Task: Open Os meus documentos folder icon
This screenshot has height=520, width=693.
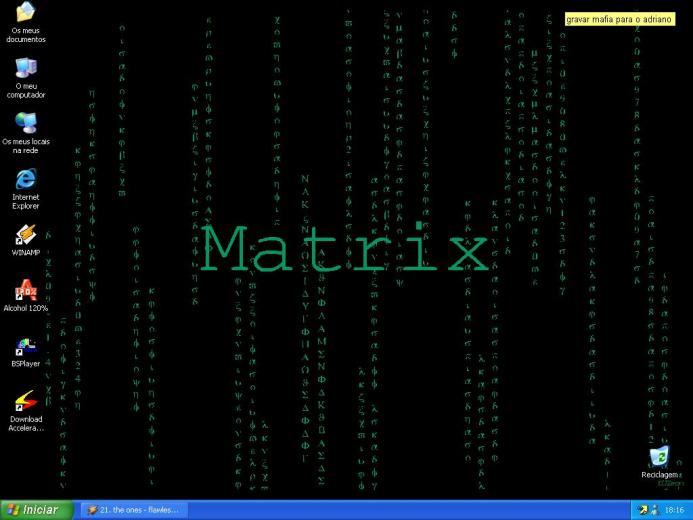Action: pos(26,12)
